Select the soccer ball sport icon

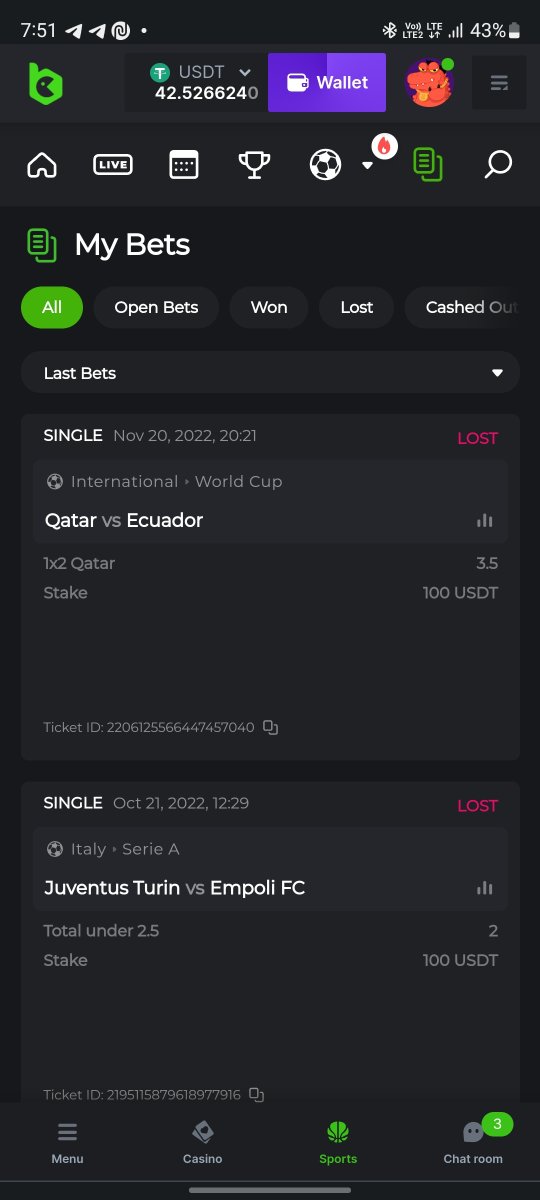(325, 165)
